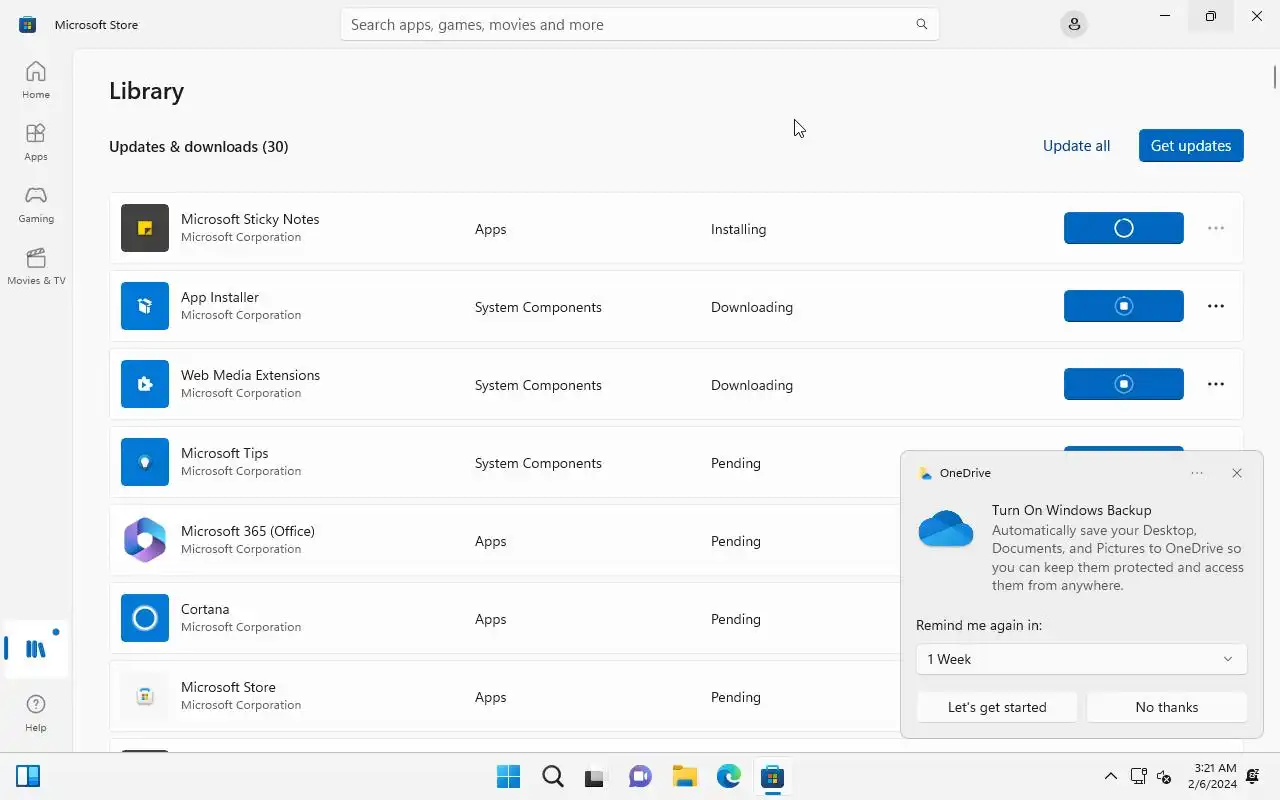Select the Microsoft Sticky Notes title text
Viewport: 1280px width, 800px height.
250,219
